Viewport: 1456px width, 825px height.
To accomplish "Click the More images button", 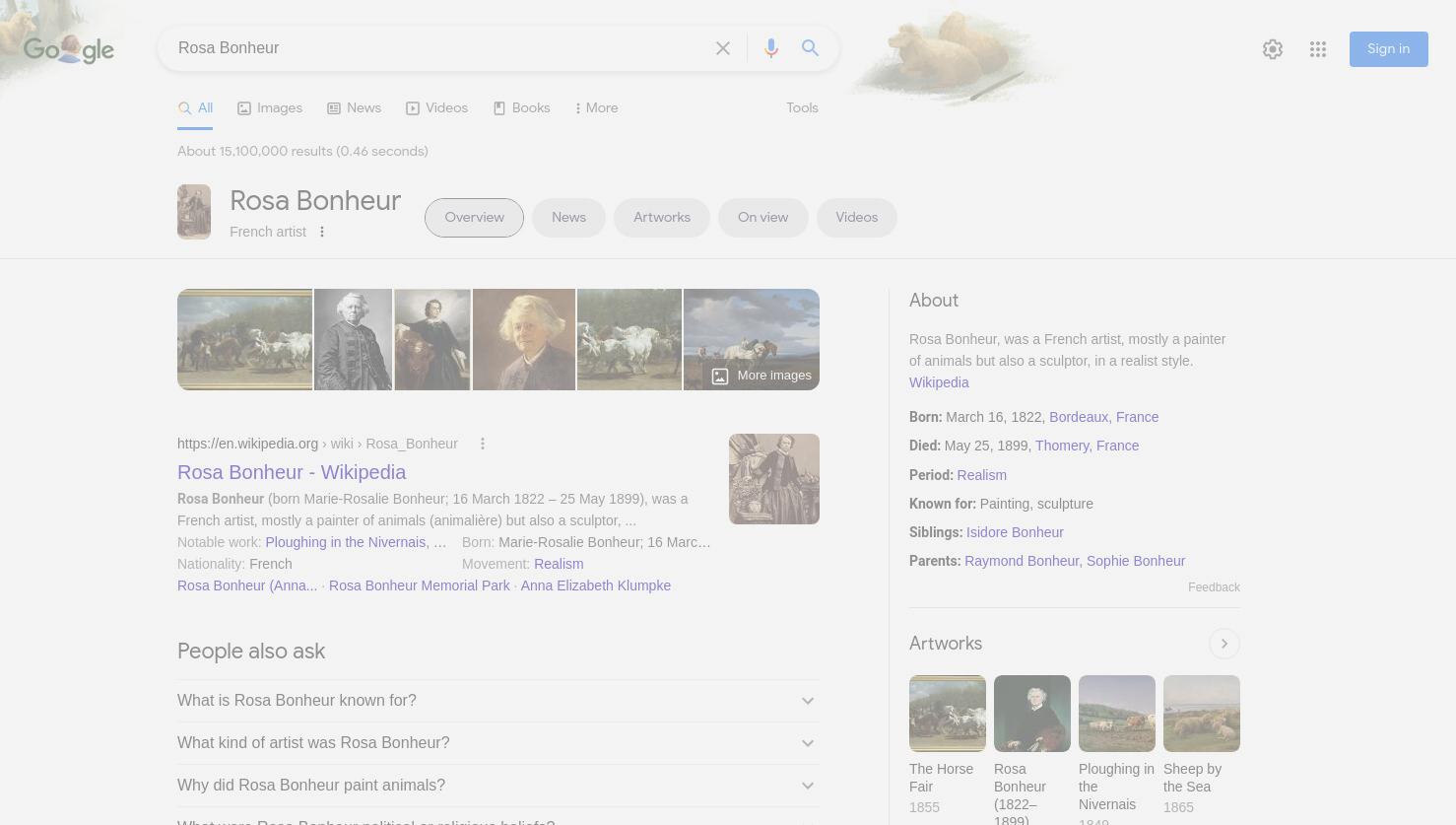I will pos(761,376).
